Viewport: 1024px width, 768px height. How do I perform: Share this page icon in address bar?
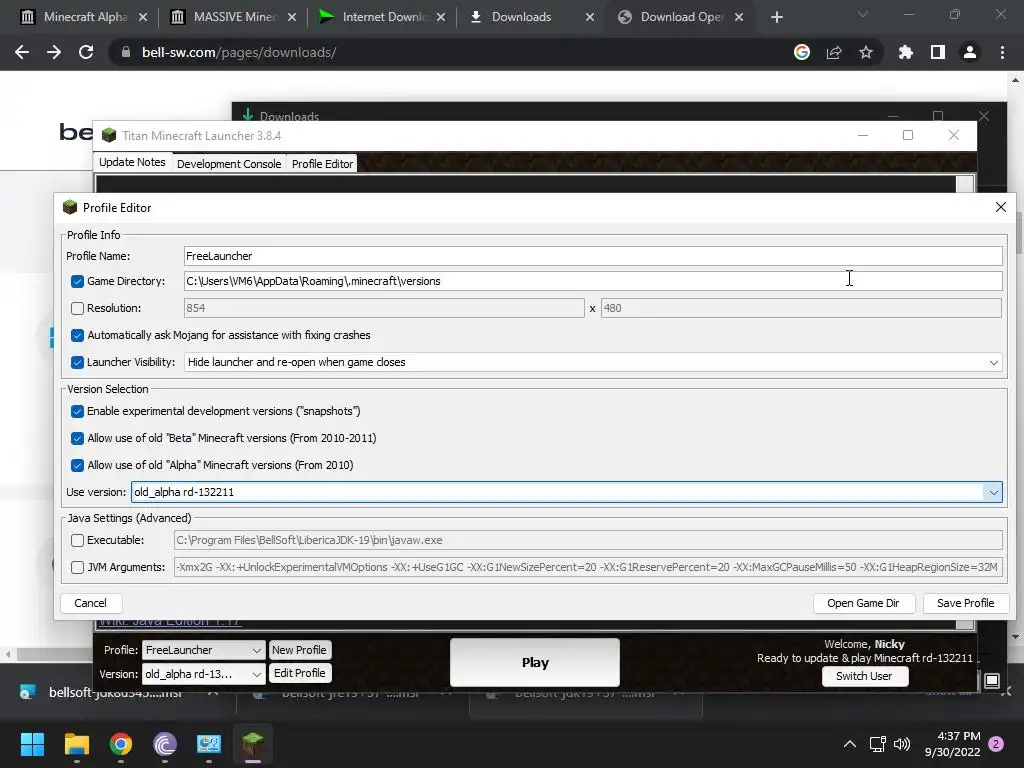[834, 52]
